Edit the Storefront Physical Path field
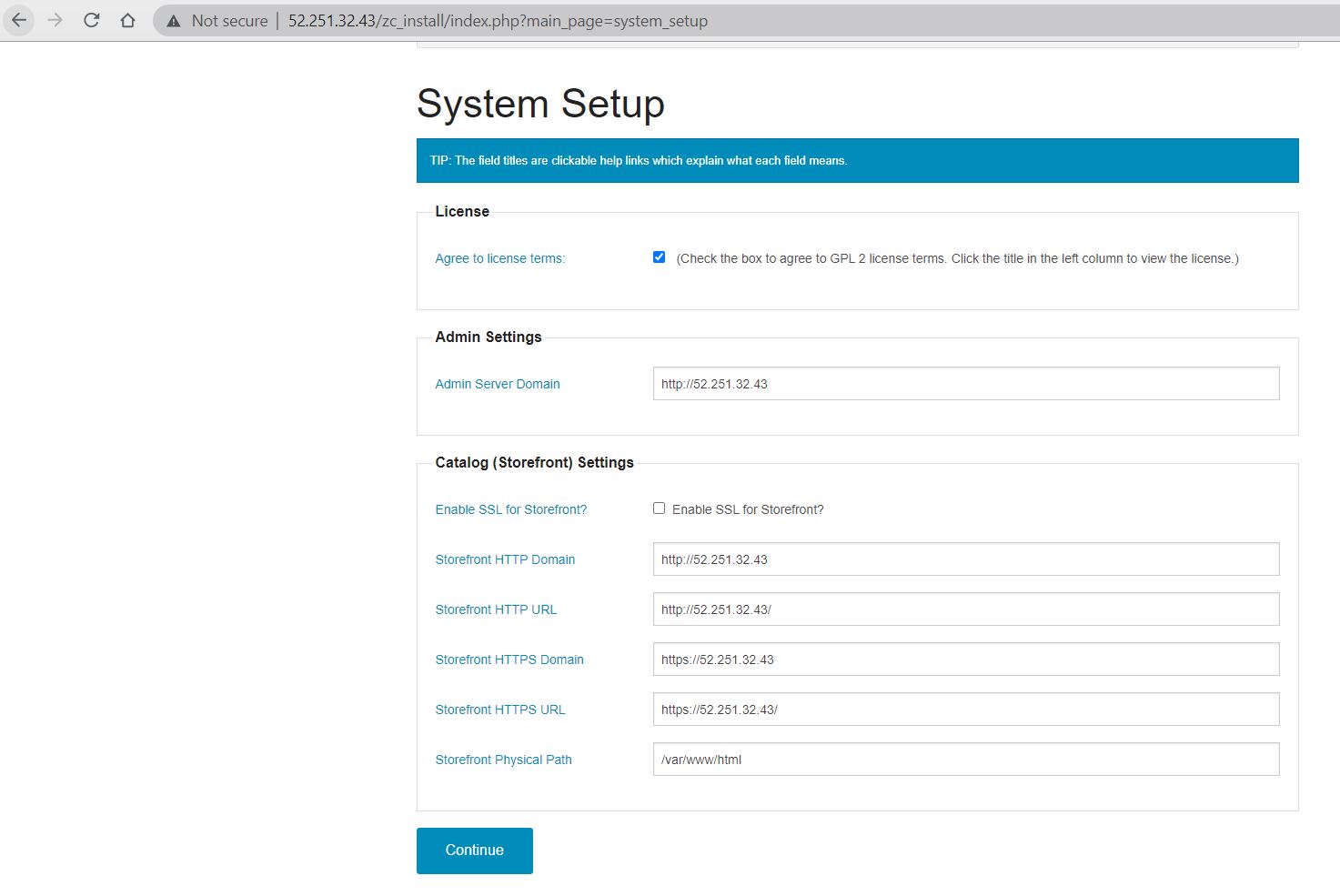This screenshot has height=896, width=1340. pos(965,760)
